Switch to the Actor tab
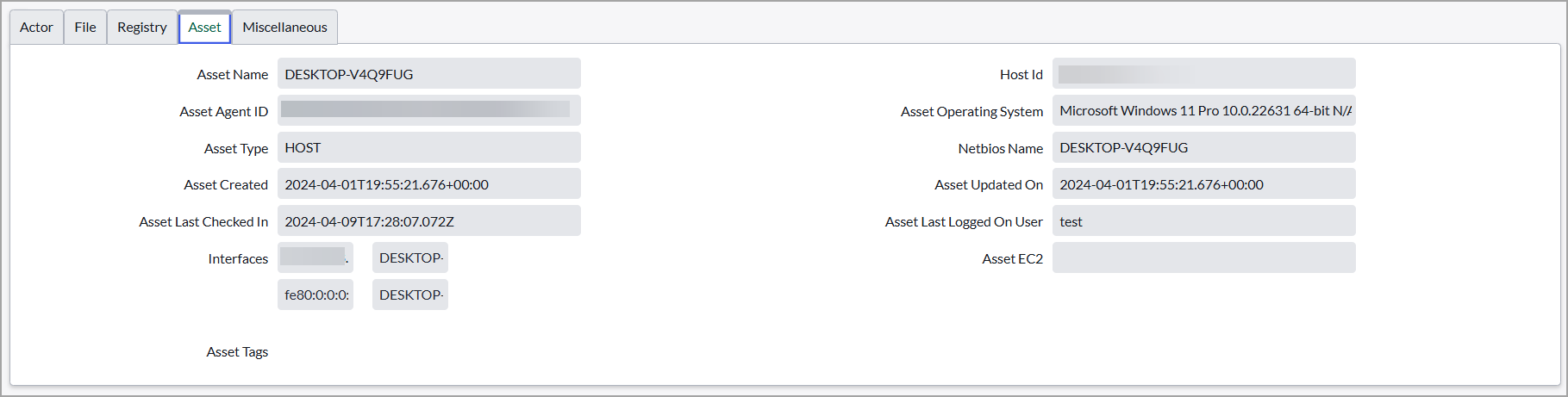The height and width of the screenshot is (397, 1568). pyautogui.click(x=36, y=28)
